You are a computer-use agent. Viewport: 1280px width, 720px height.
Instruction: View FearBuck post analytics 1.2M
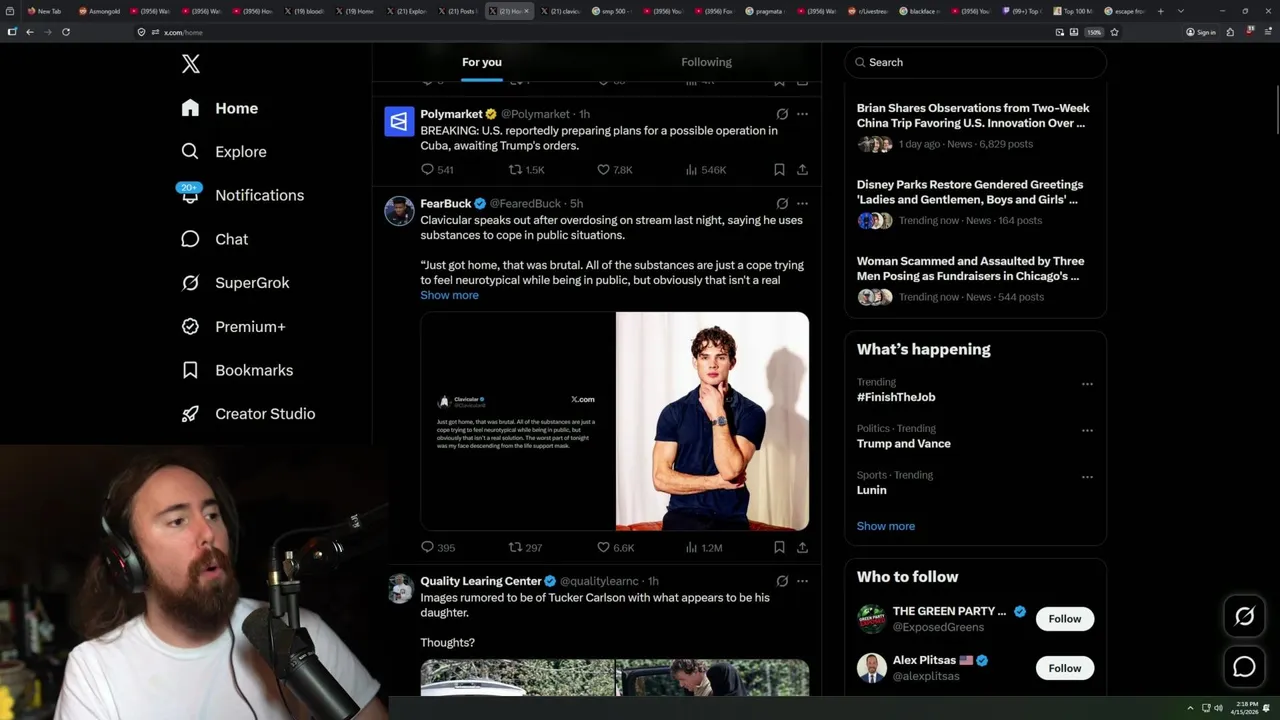pyautogui.click(x=704, y=547)
